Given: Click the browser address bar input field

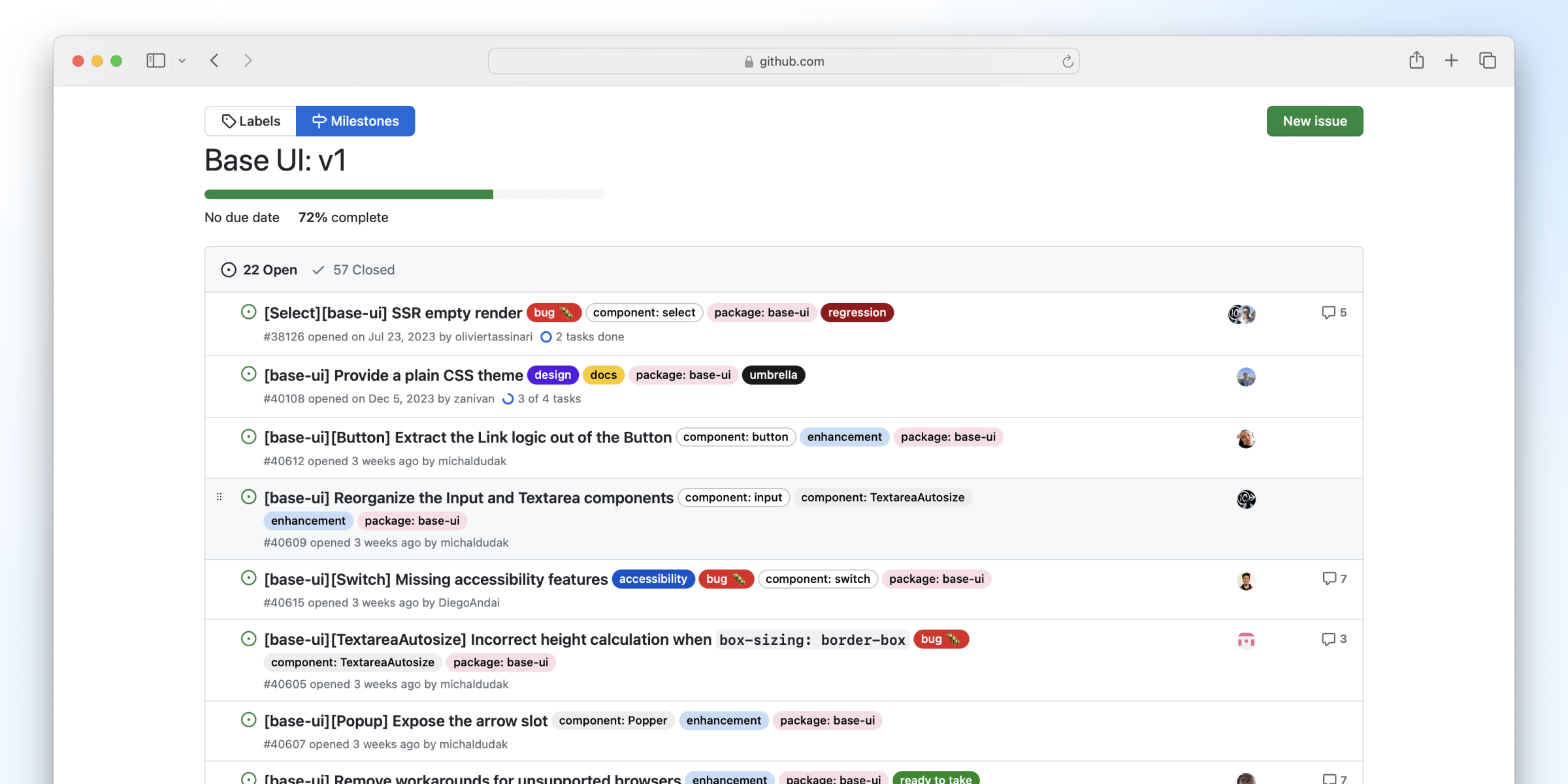Looking at the screenshot, I should tap(784, 61).
